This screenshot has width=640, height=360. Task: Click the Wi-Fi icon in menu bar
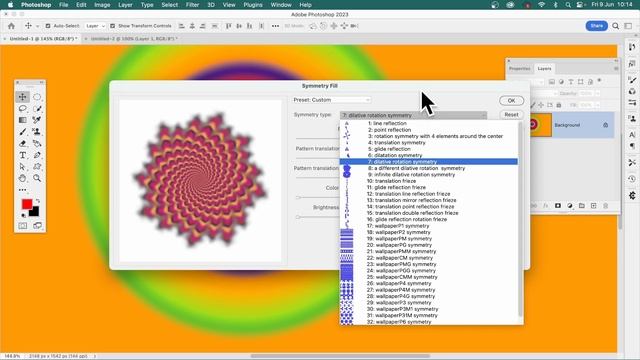tap(541, 5)
